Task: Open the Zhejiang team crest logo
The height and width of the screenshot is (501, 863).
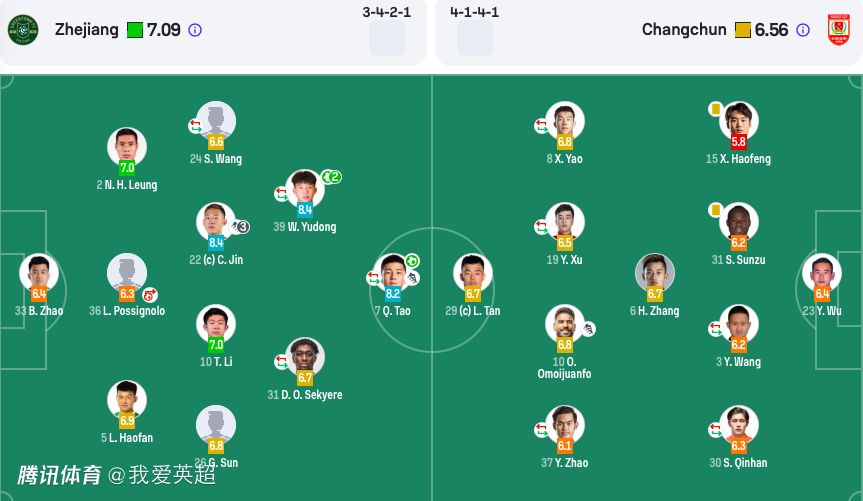Action: (x=23, y=30)
